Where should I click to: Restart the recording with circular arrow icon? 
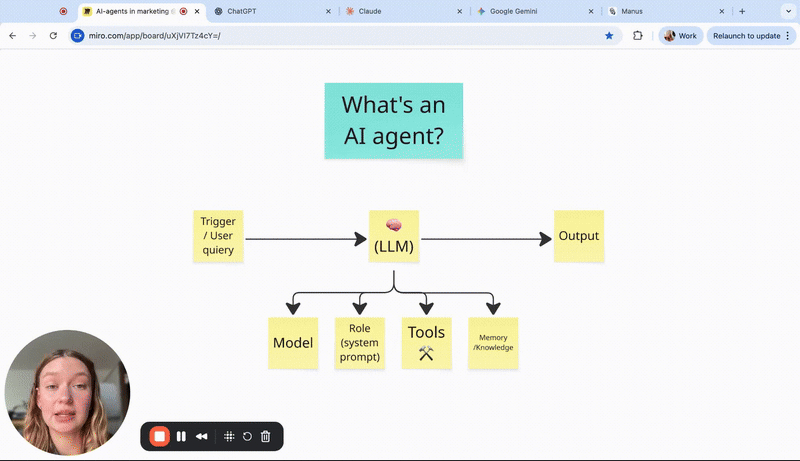(247, 436)
